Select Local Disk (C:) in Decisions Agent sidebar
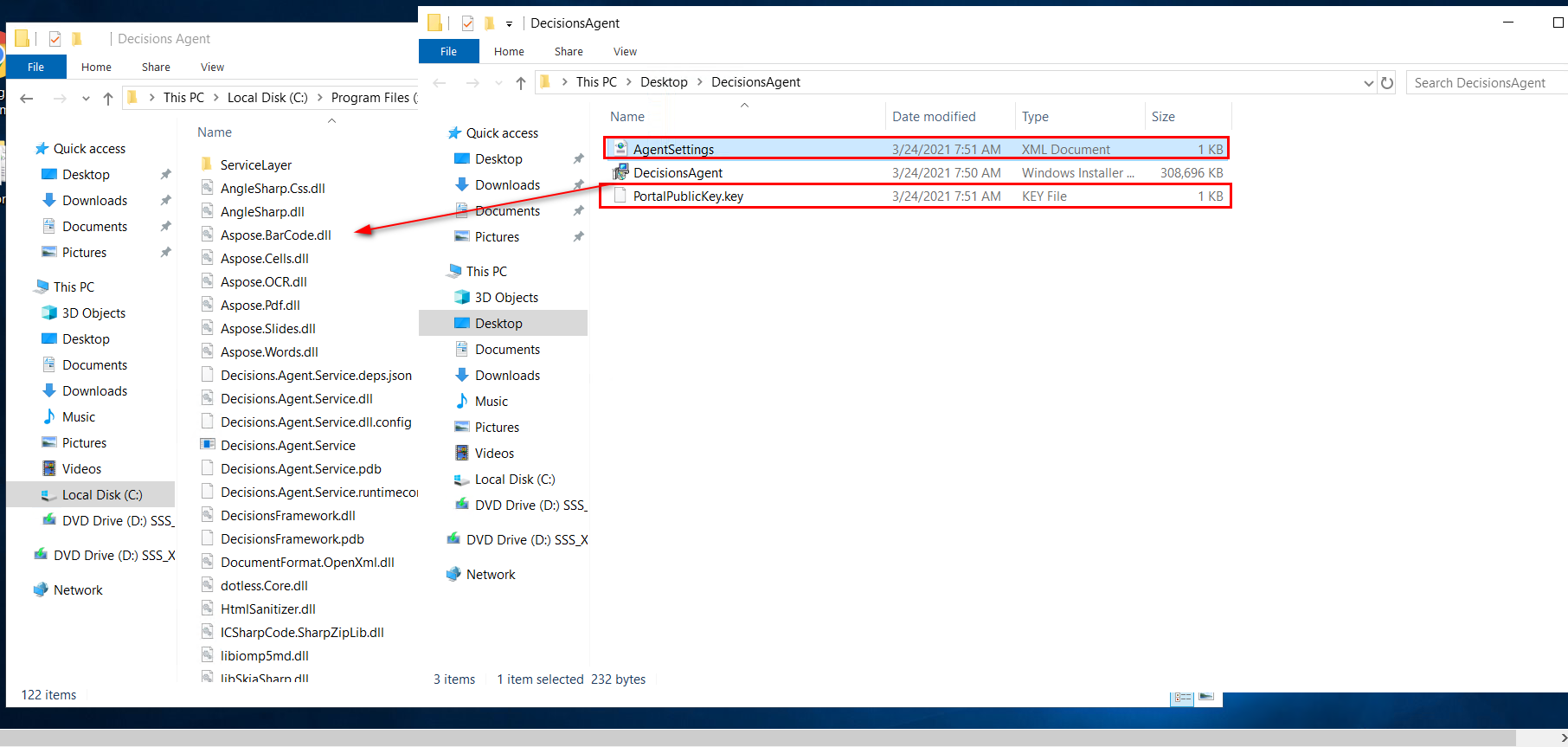1568x747 pixels. (x=90, y=494)
